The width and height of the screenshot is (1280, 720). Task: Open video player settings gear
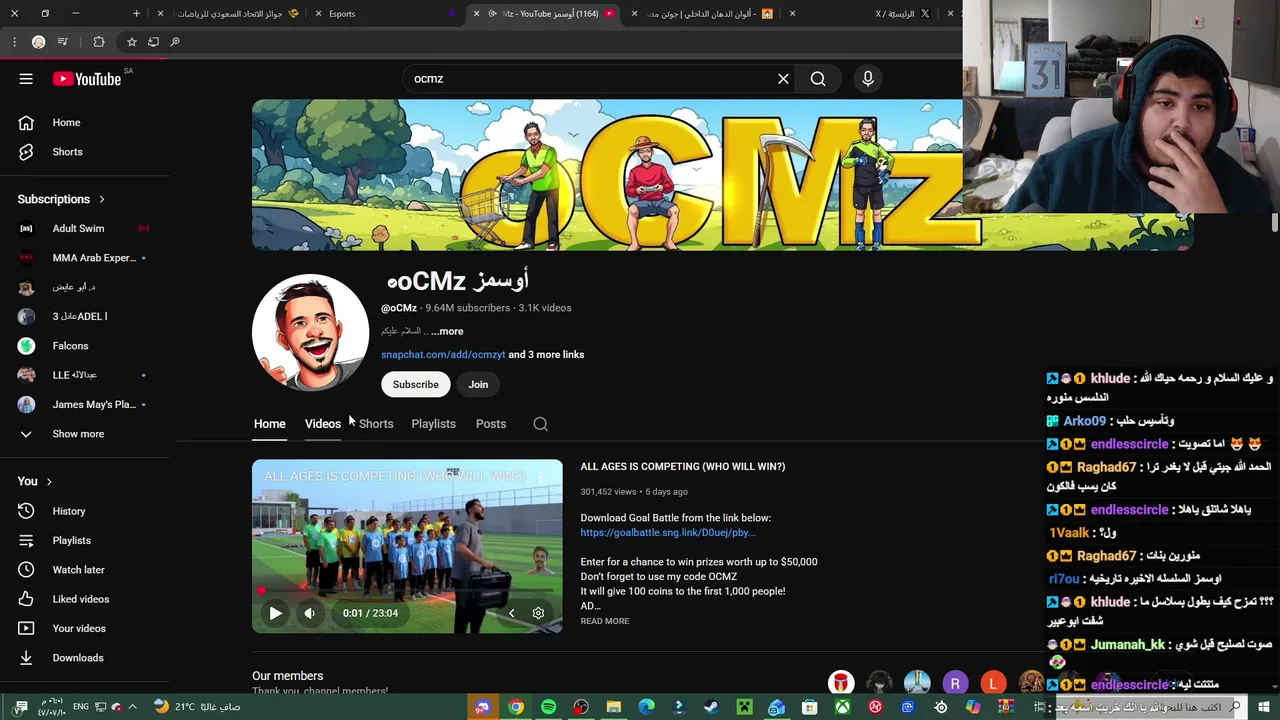[x=538, y=613]
